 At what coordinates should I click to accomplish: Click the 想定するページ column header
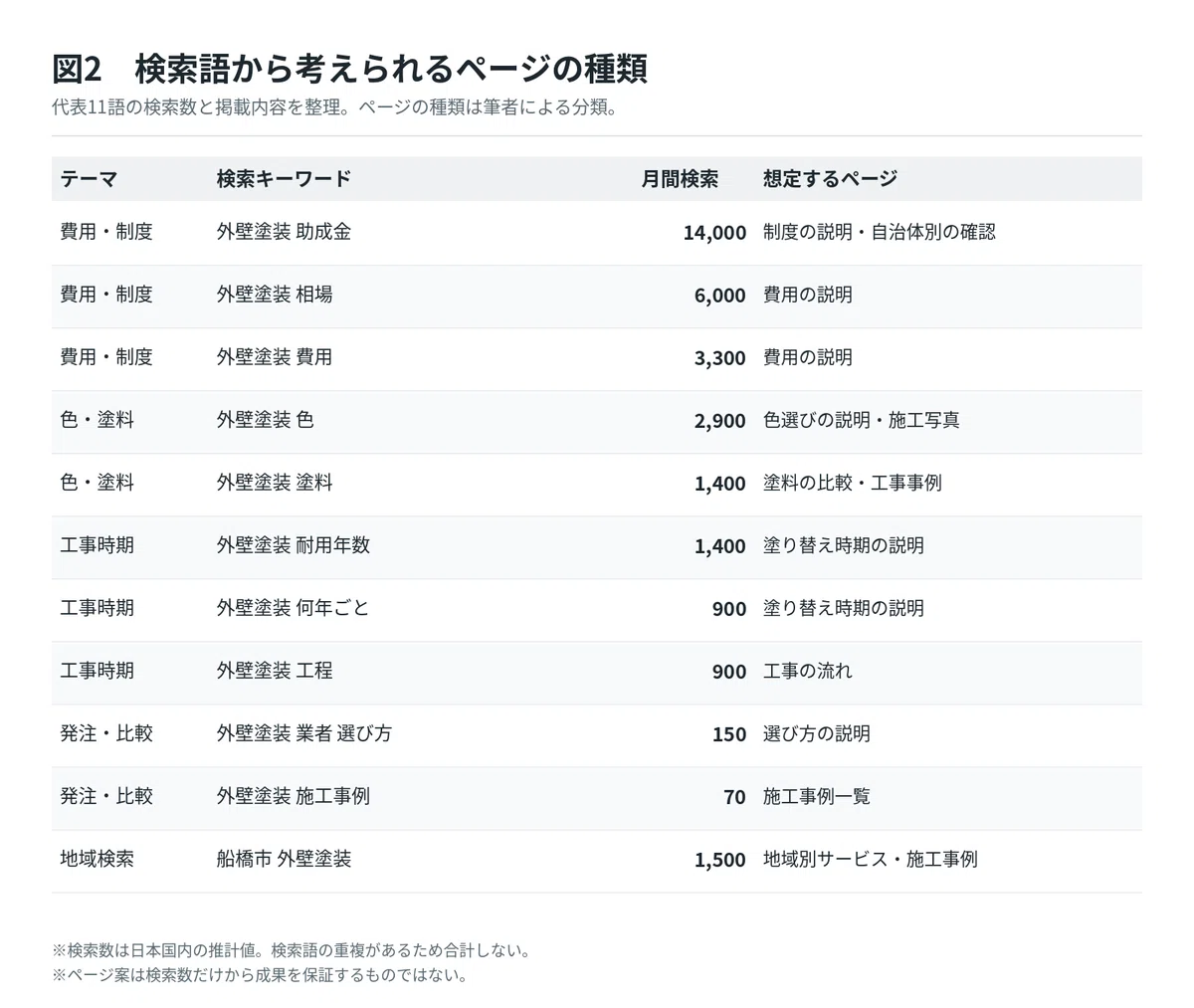830,179
